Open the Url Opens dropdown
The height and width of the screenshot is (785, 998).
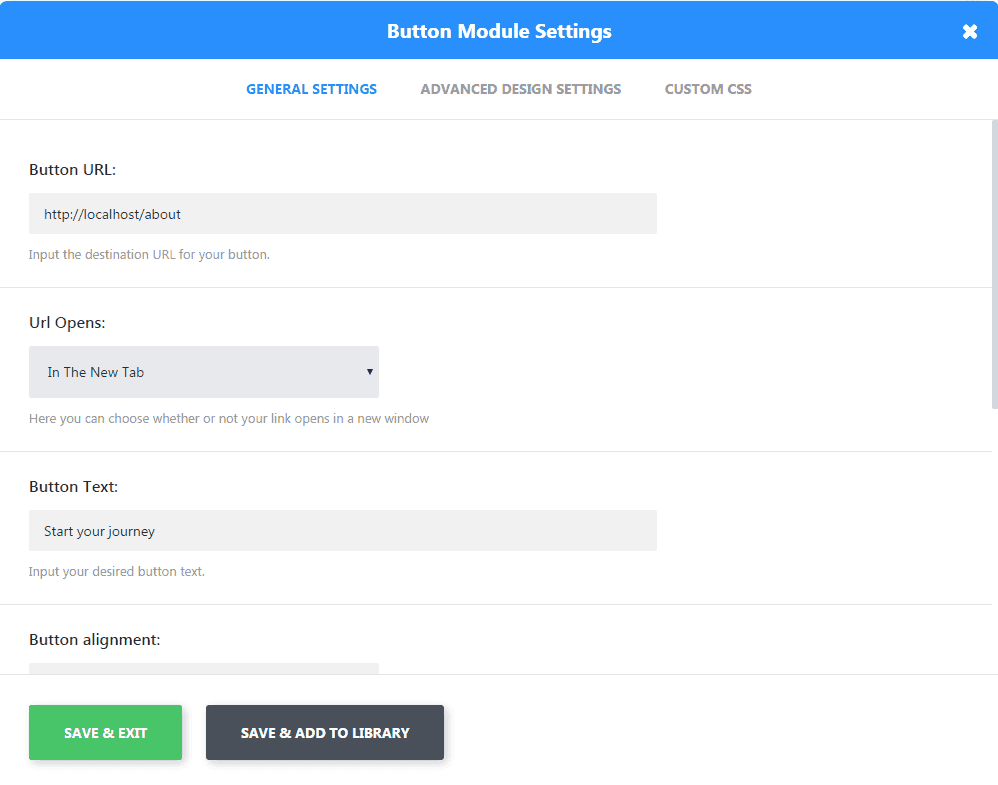point(203,372)
